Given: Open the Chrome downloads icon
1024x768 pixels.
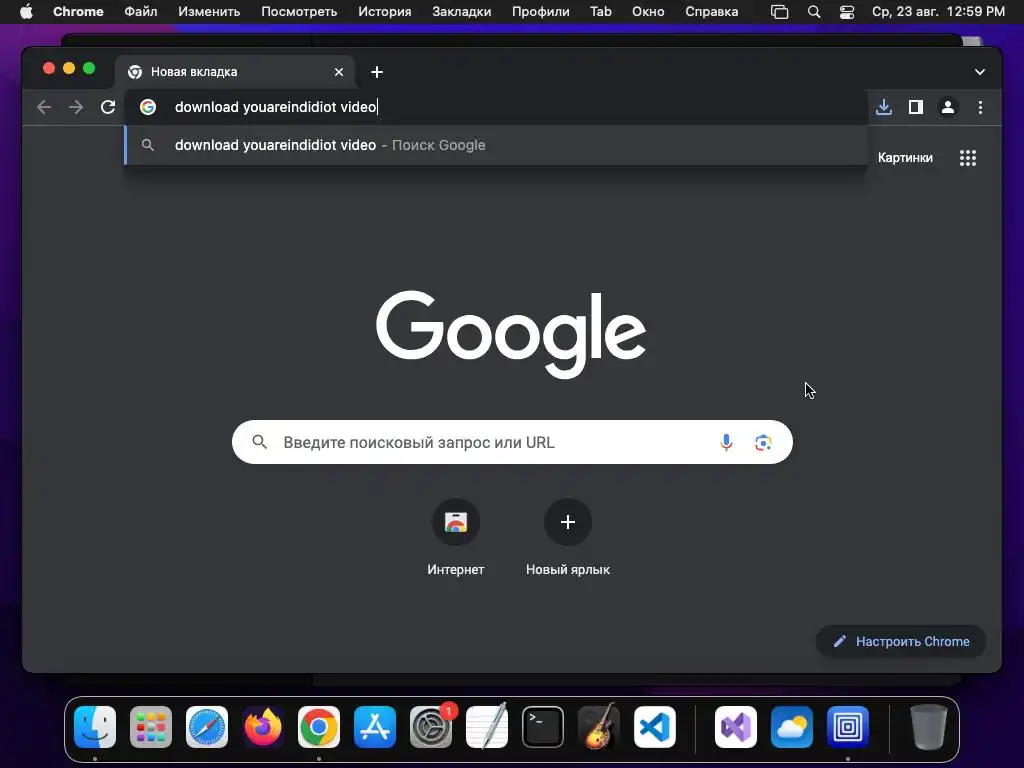Looking at the screenshot, I should pos(884,107).
